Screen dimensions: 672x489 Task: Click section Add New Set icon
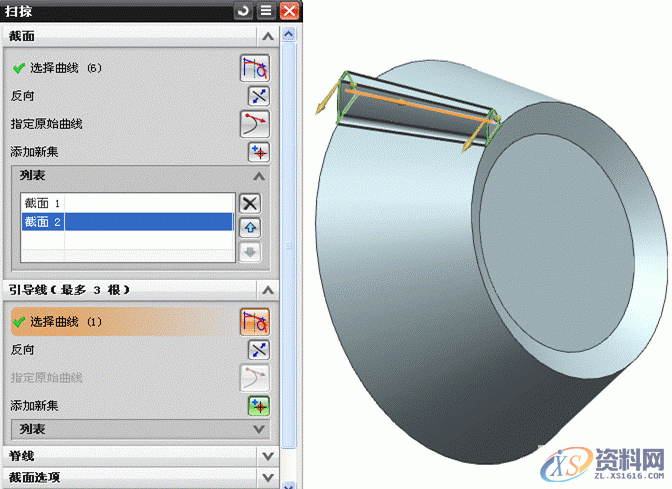(x=259, y=152)
